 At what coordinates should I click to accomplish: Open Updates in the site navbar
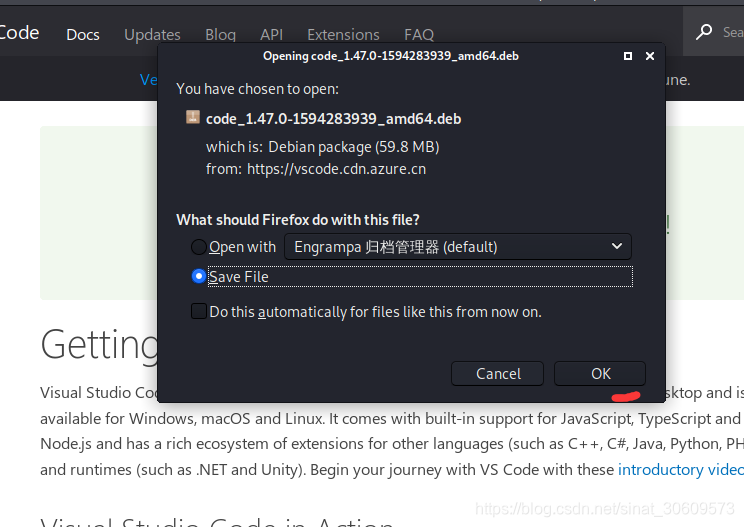pyautogui.click(x=152, y=35)
